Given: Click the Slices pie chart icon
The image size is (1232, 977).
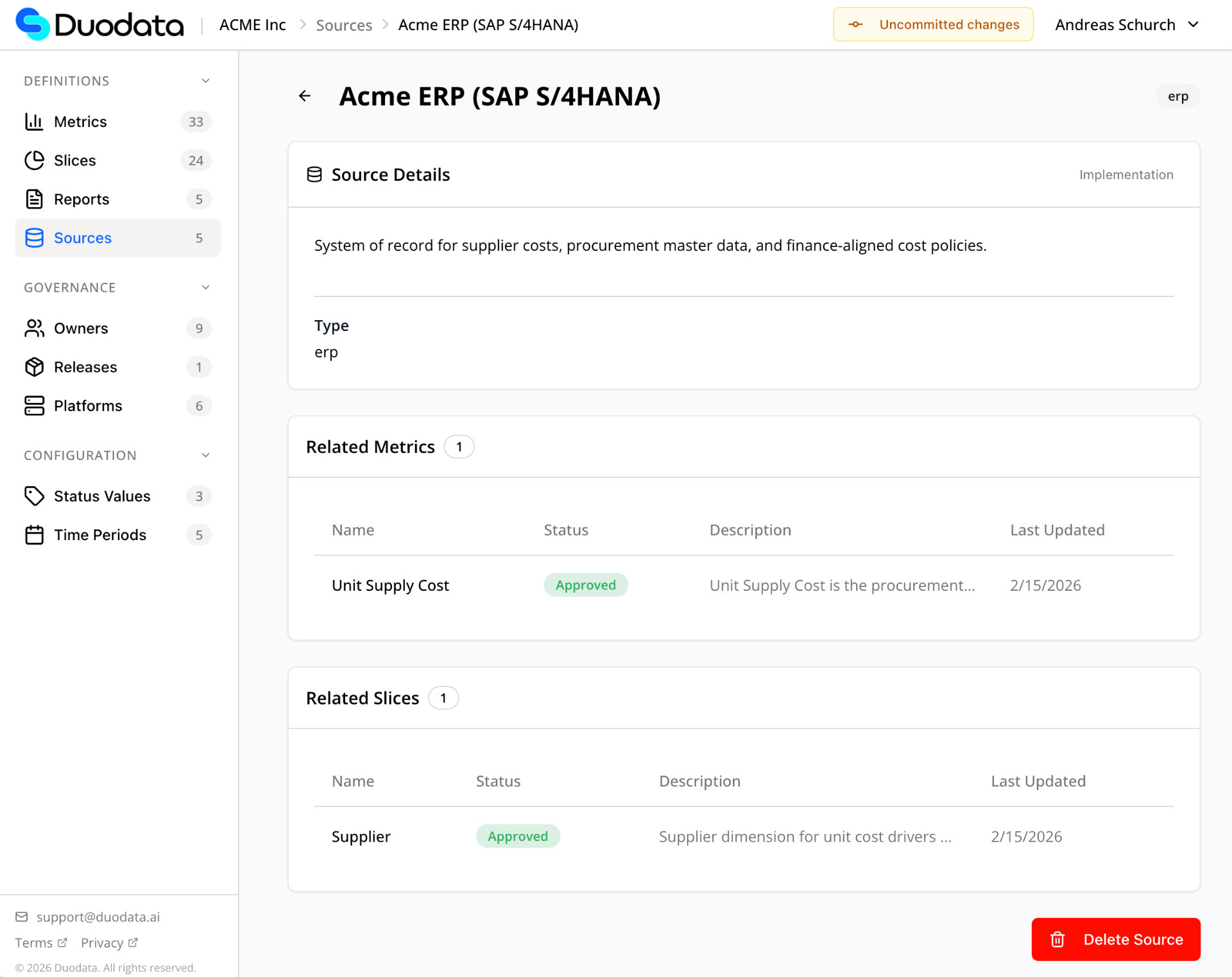Looking at the screenshot, I should [x=34, y=160].
